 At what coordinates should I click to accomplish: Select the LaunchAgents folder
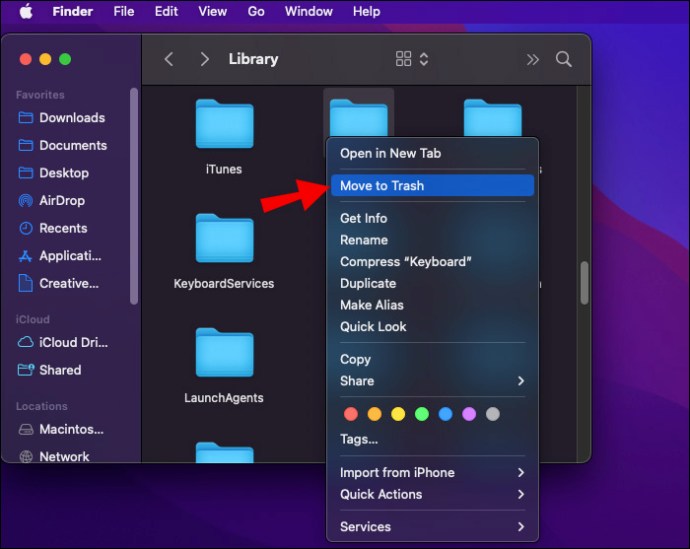[x=224, y=352]
